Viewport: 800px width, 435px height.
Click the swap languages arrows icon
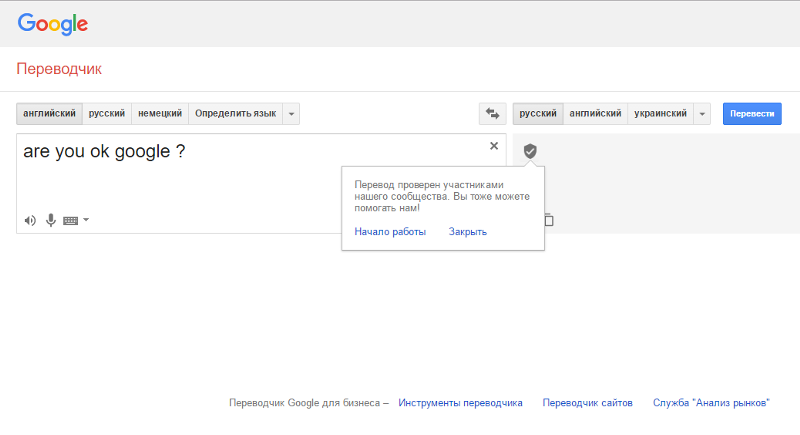492,114
